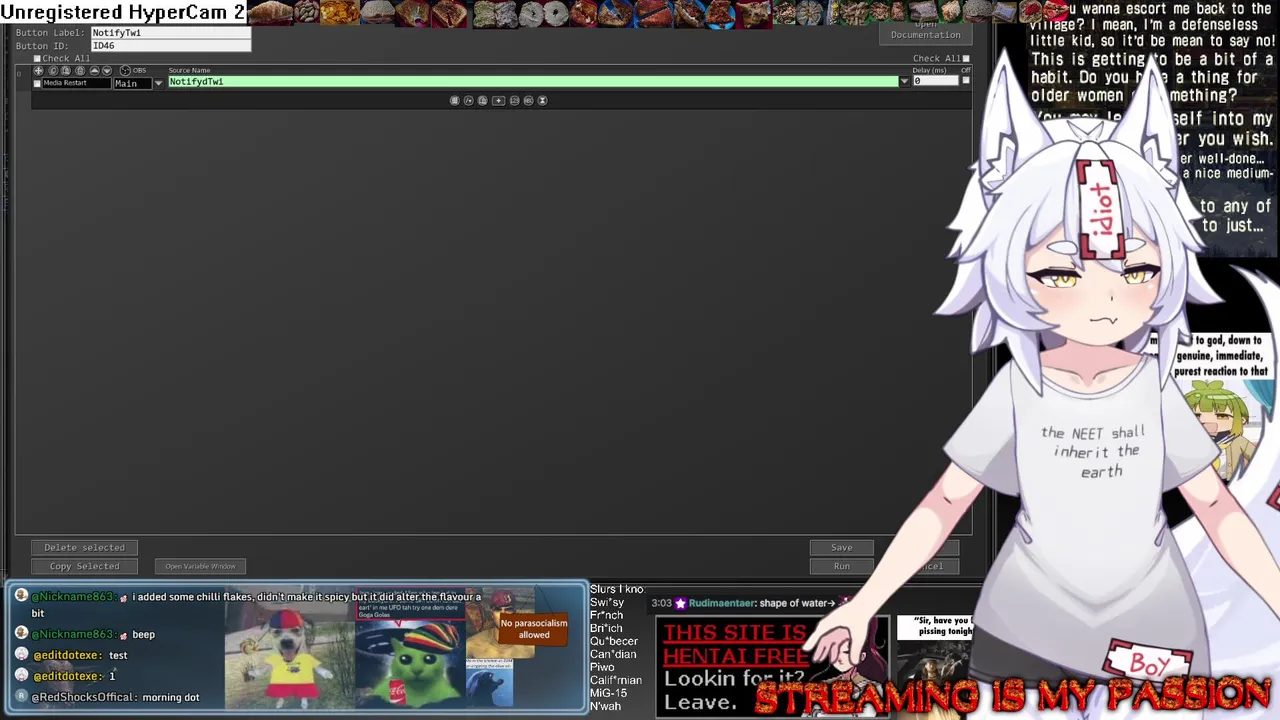Click the Button Label input field
Viewport: 1280px width, 720px height.
170,32
